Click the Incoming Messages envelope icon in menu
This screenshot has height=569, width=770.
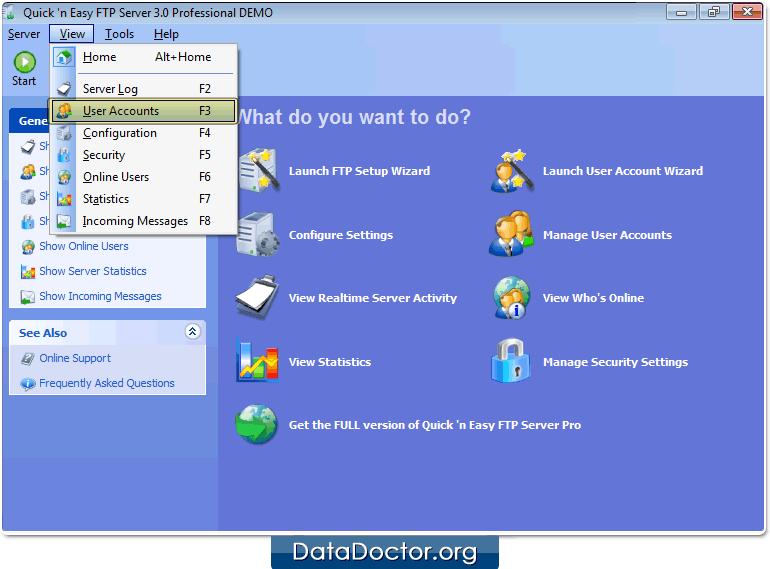point(64,221)
